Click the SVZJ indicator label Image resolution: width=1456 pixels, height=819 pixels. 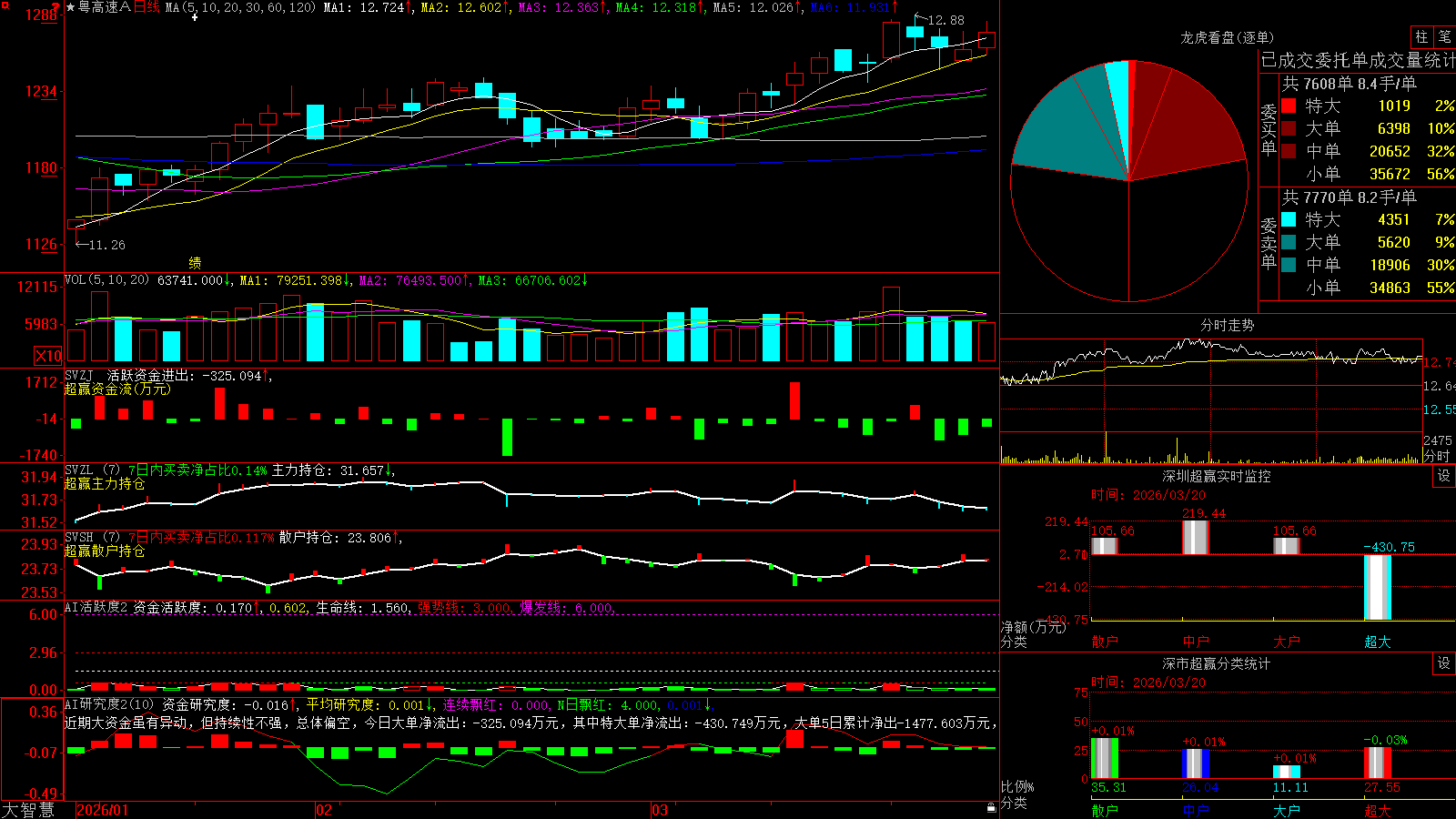pyautogui.click(x=79, y=375)
